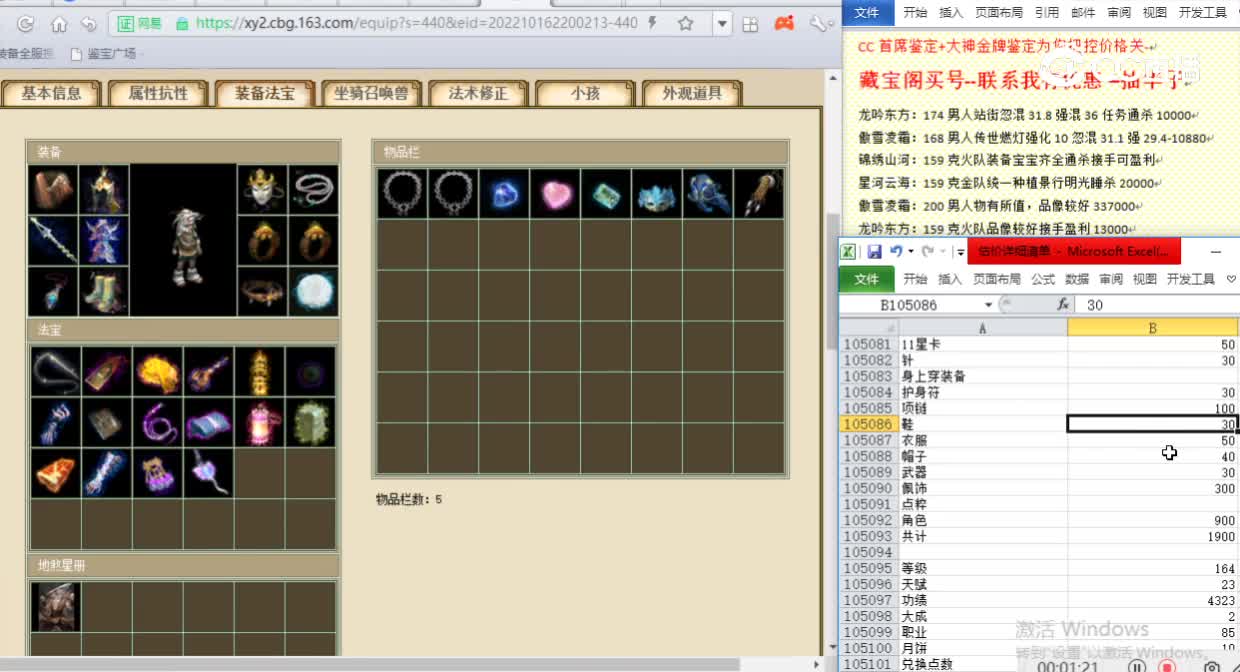Open Excel customize quick access toolbar dropdown
The width and height of the screenshot is (1240, 672).
click(x=959, y=252)
